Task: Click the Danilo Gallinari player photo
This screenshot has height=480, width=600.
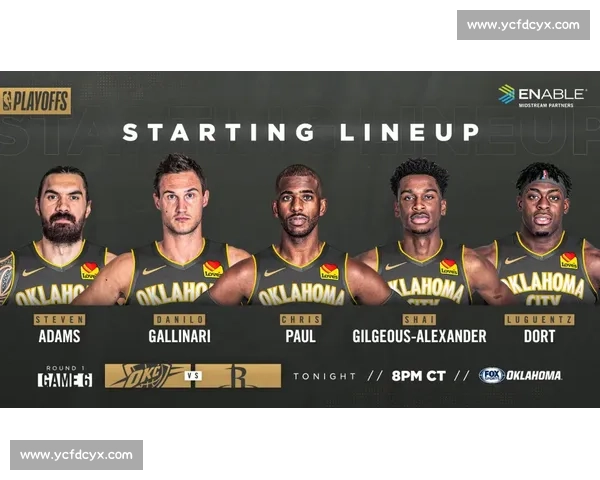Action: tap(179, 230)
